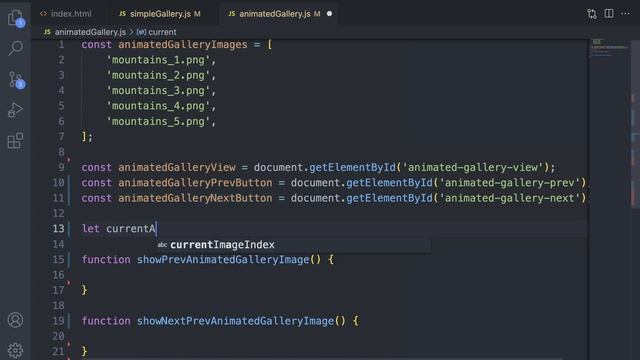Click the animatedGalleryImages identifier
Viewport: 640px width, 360px height.
coord(183,44)
